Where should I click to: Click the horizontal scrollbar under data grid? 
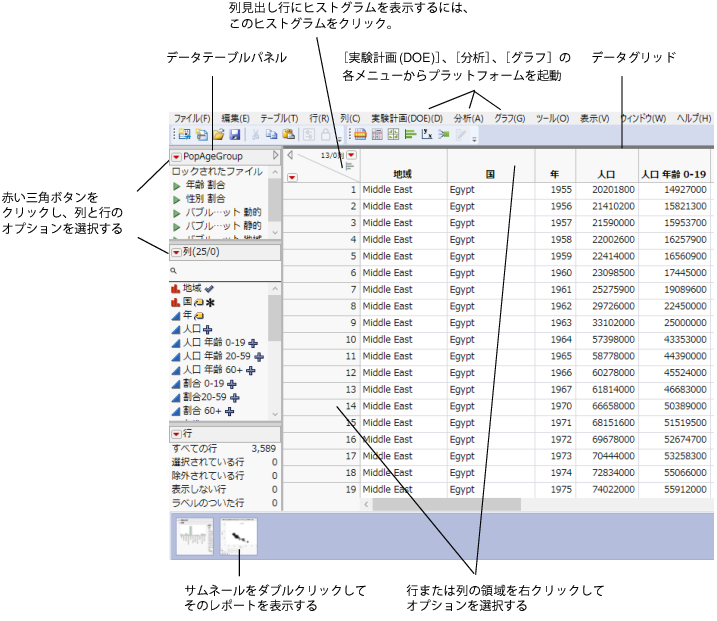pyautogui.click(x=446, y=504)
